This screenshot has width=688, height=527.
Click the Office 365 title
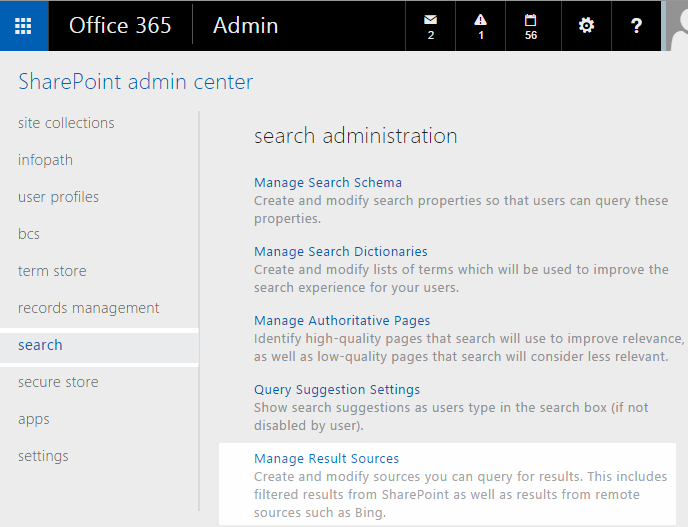pos(121,26)
